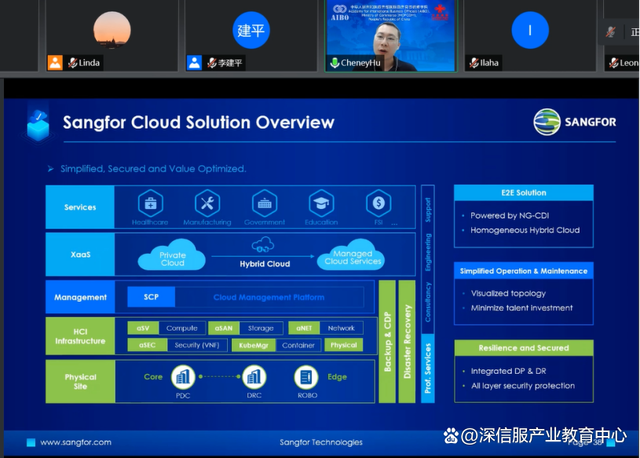
Task: Click the aSEC green tag
Action: click(x=147, y=345)
